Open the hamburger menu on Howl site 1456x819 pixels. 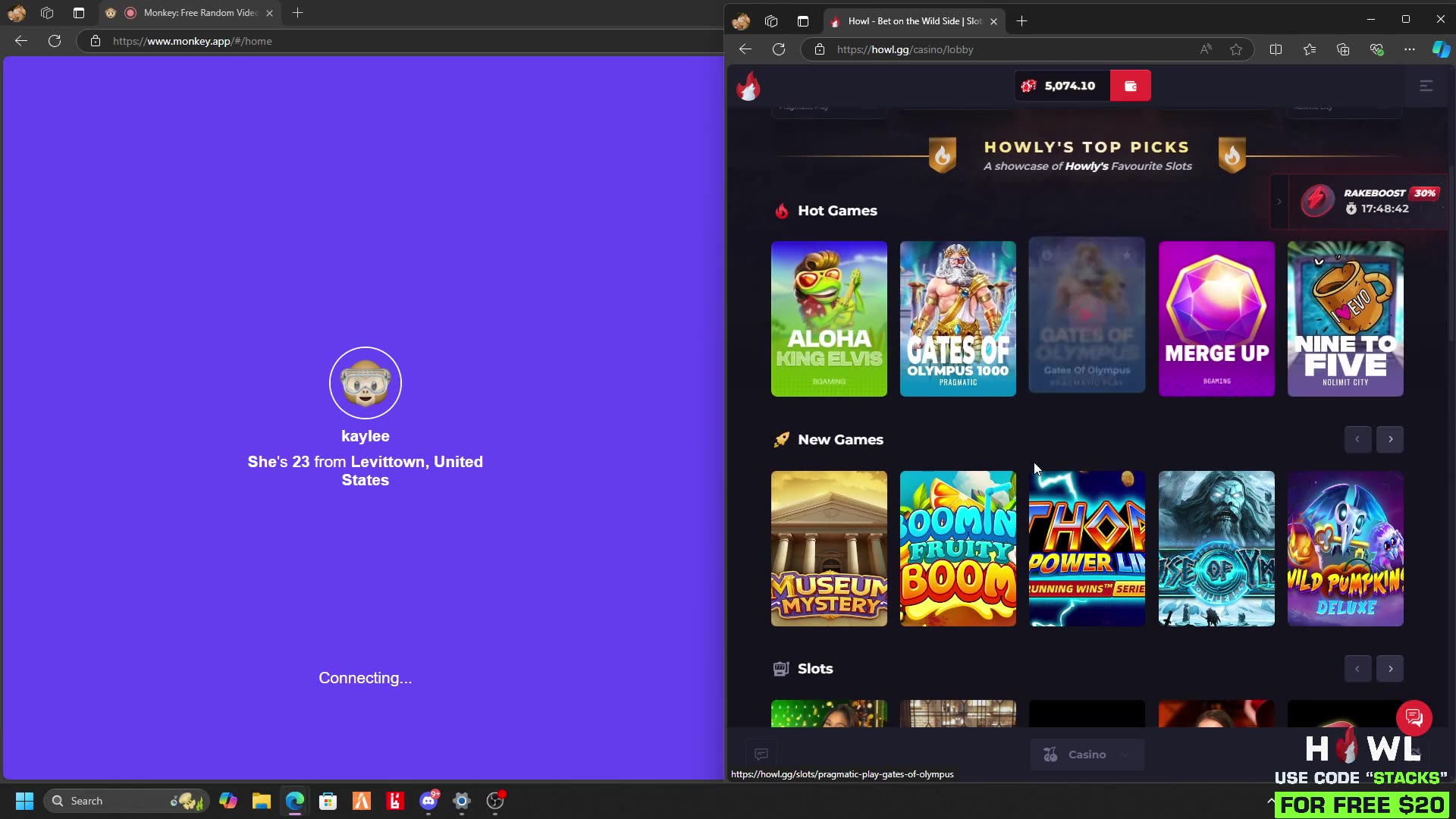click(1427, 85)
